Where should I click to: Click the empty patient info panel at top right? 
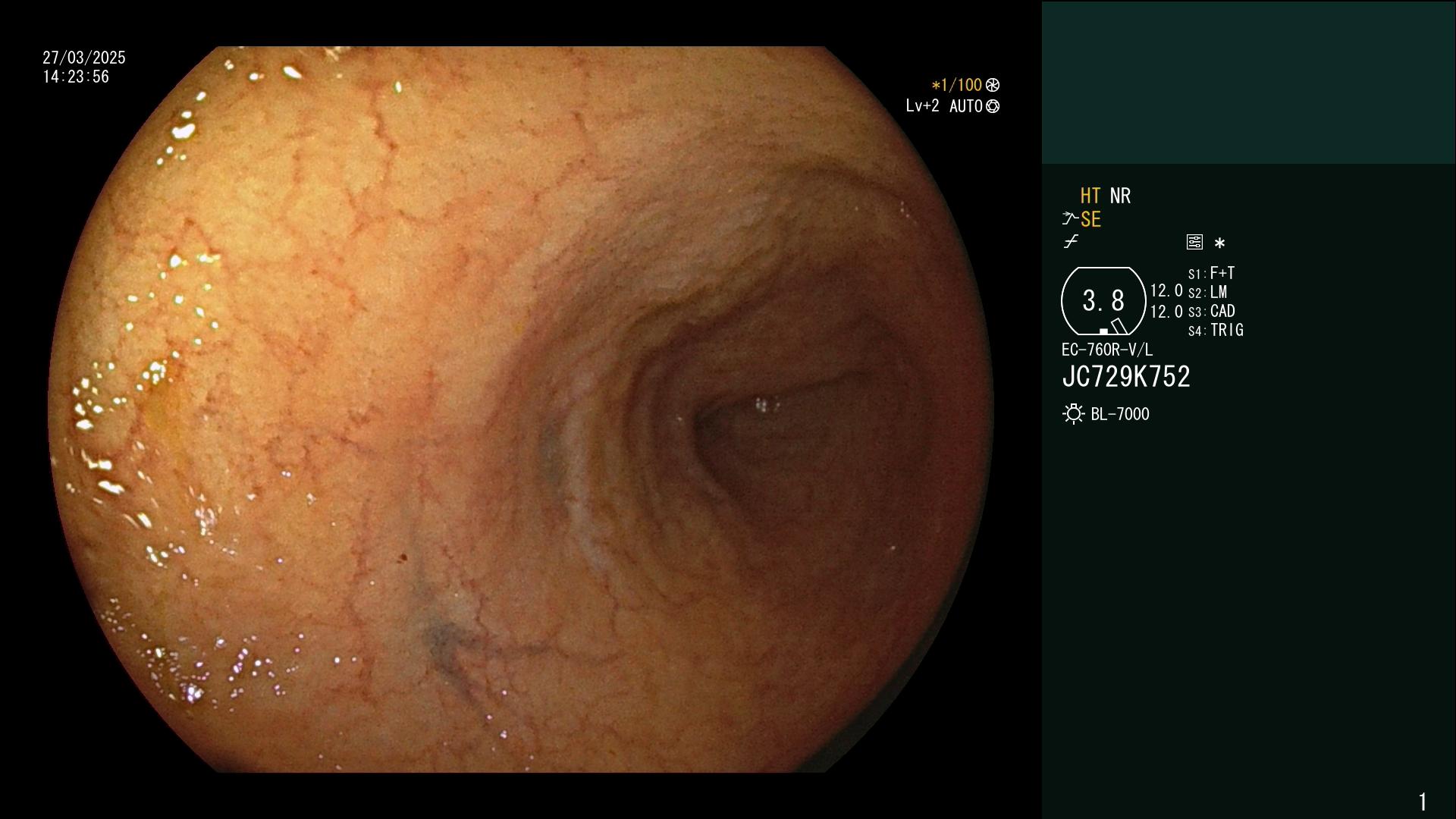pos(1248,82)
